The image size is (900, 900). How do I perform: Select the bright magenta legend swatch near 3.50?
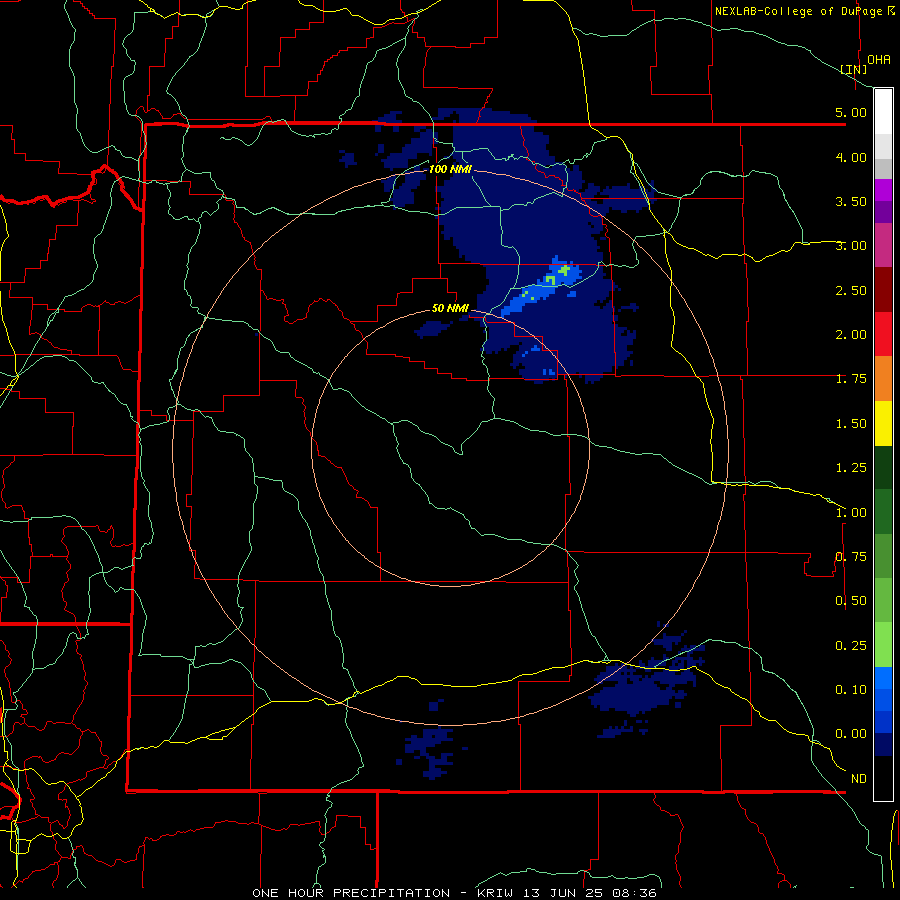(883, 190)
